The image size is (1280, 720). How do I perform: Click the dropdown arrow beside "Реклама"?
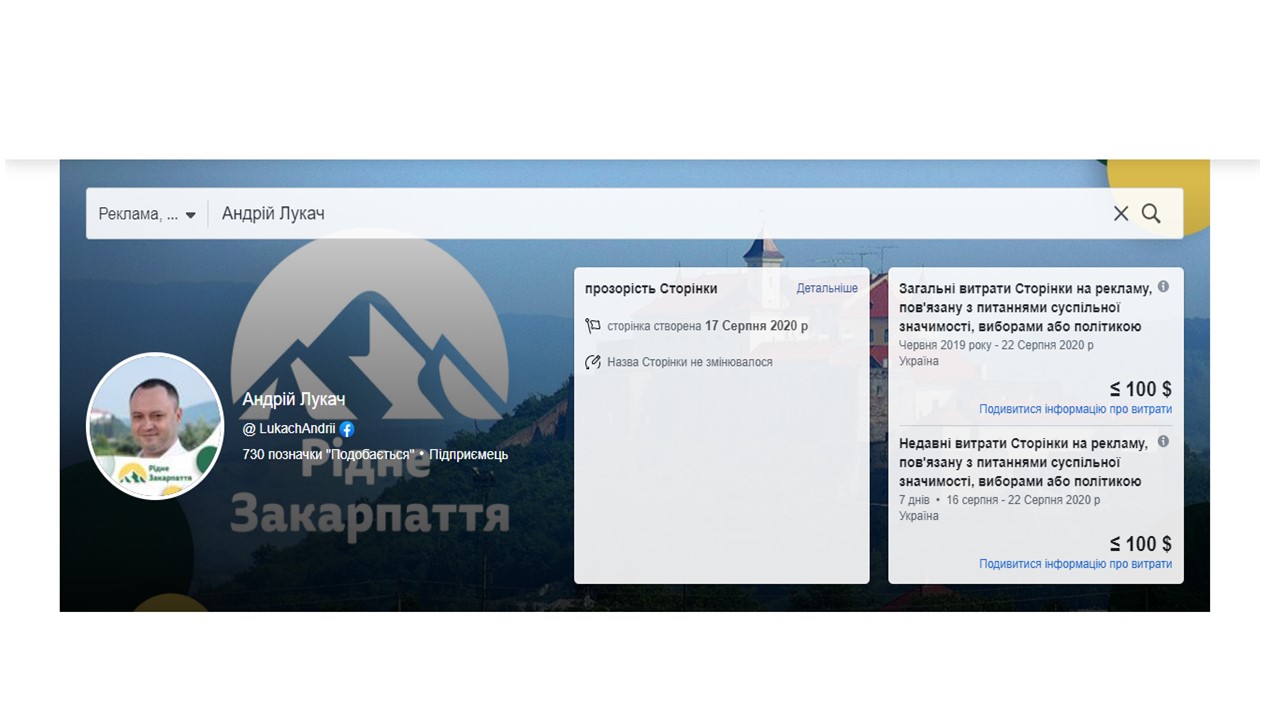click(x=191, y=215)
